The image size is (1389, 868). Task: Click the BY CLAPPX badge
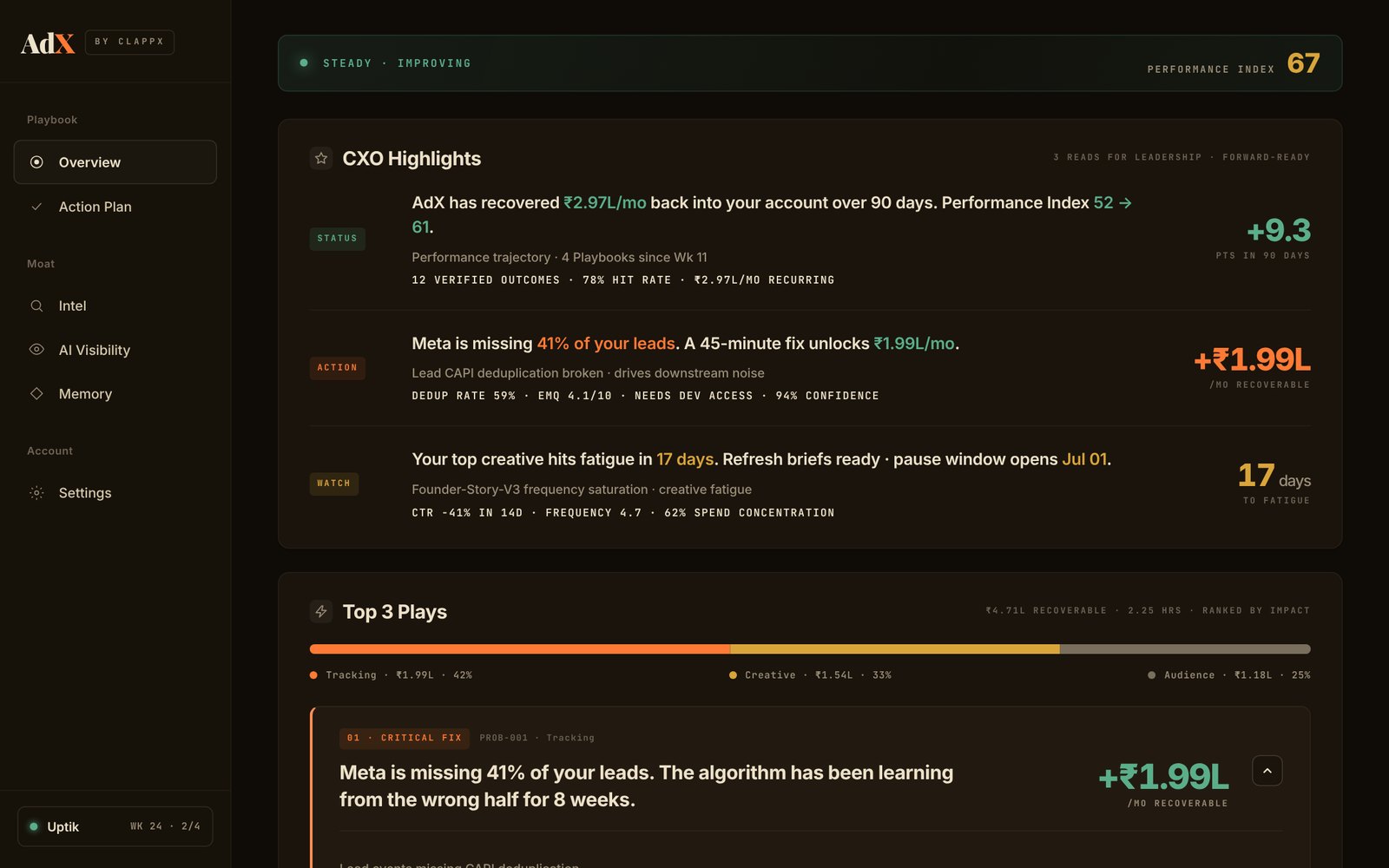[129, 42]
